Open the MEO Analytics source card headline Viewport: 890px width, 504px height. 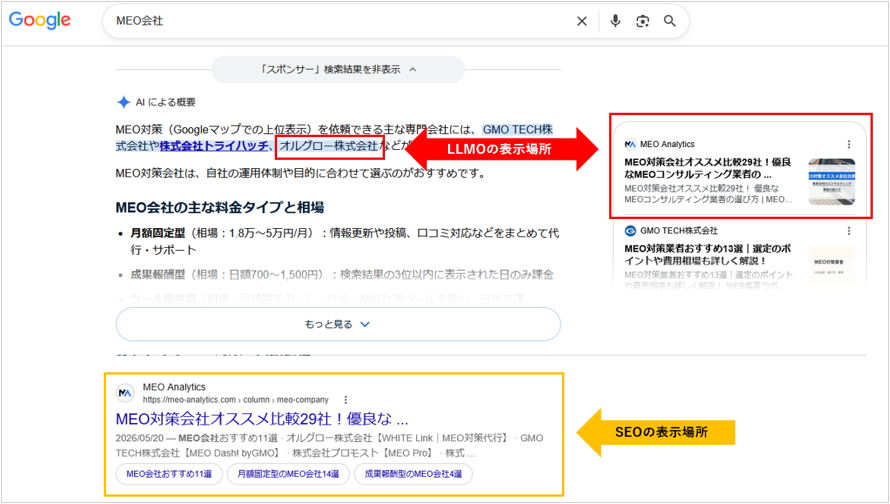click(707, 168)
